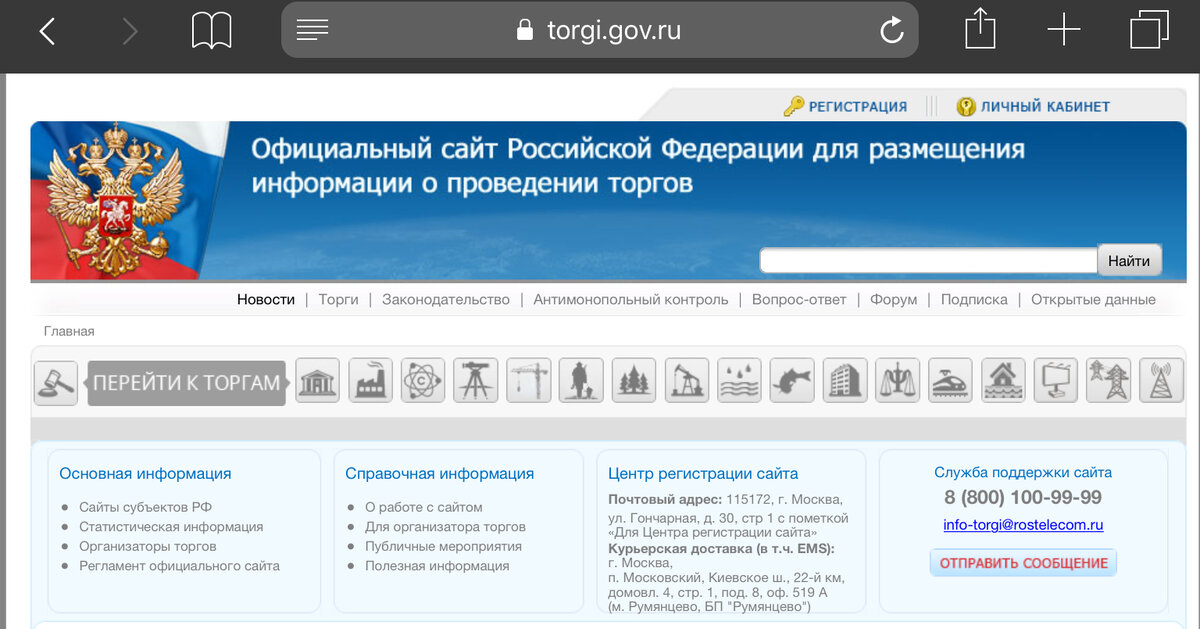The image size is (1200, 629).
Task: Open РЕГИСТРАЦИЯ with the key icon
Action: click(849, 105)
